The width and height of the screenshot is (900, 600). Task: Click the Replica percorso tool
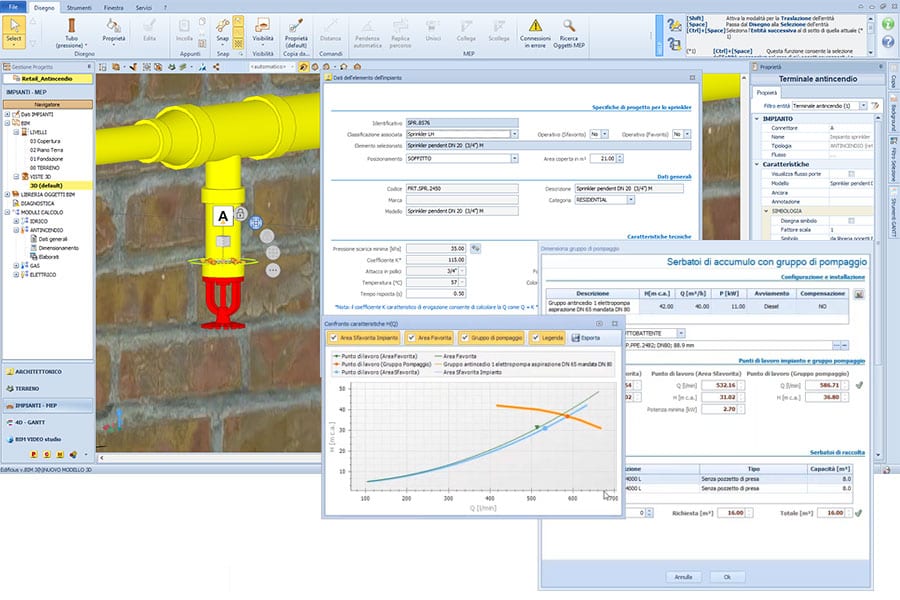point(401,33)
